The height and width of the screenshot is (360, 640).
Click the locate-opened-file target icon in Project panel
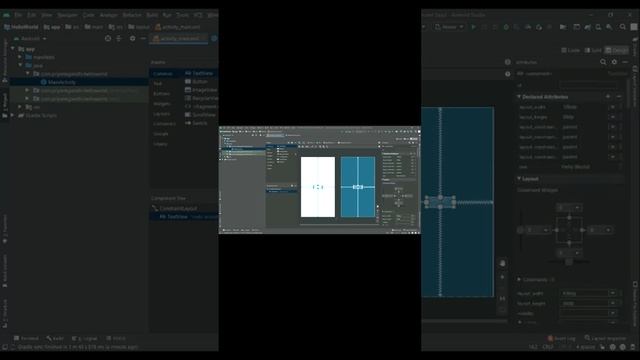click(x=108, y=38)
